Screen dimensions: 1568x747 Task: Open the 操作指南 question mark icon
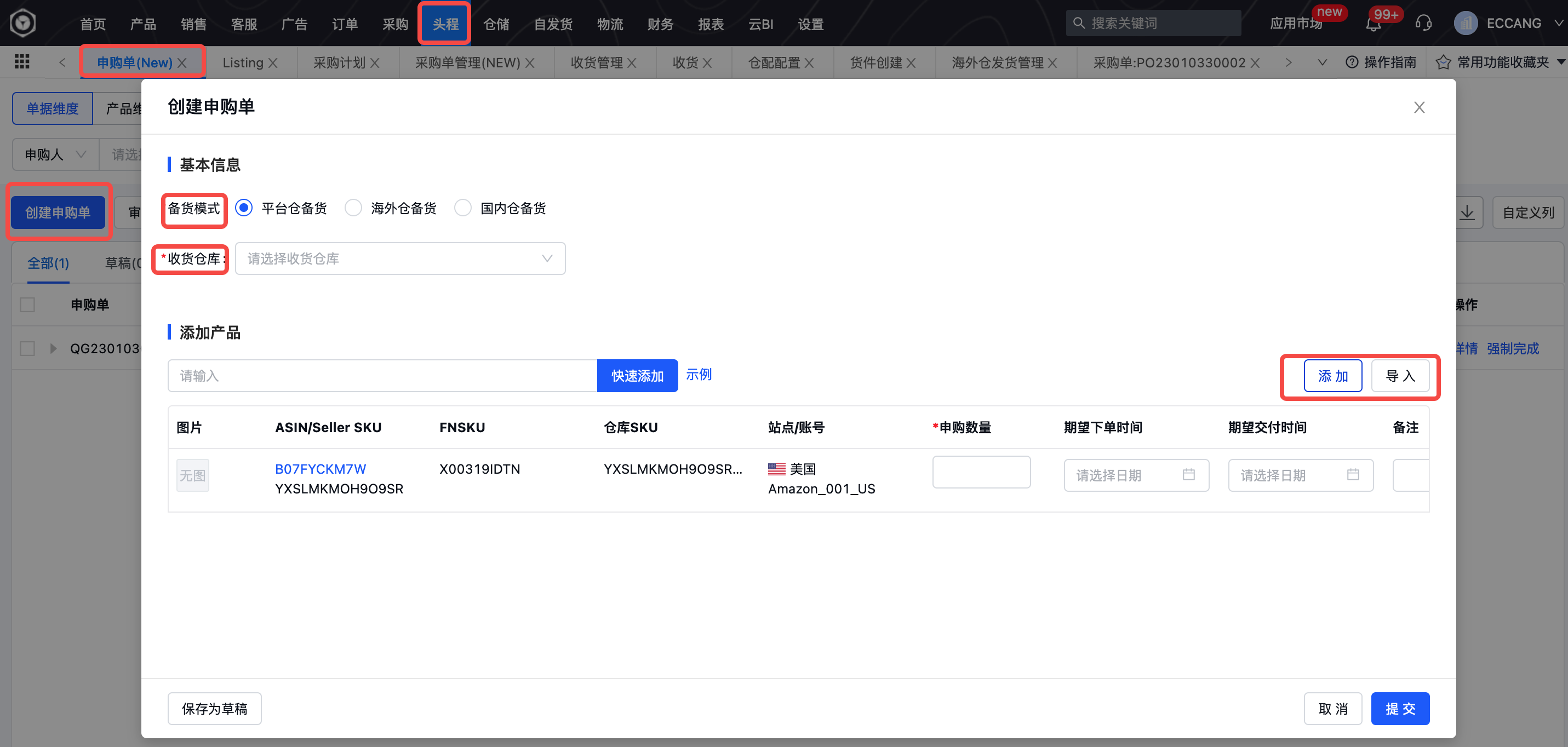(x=1353, y=62)
